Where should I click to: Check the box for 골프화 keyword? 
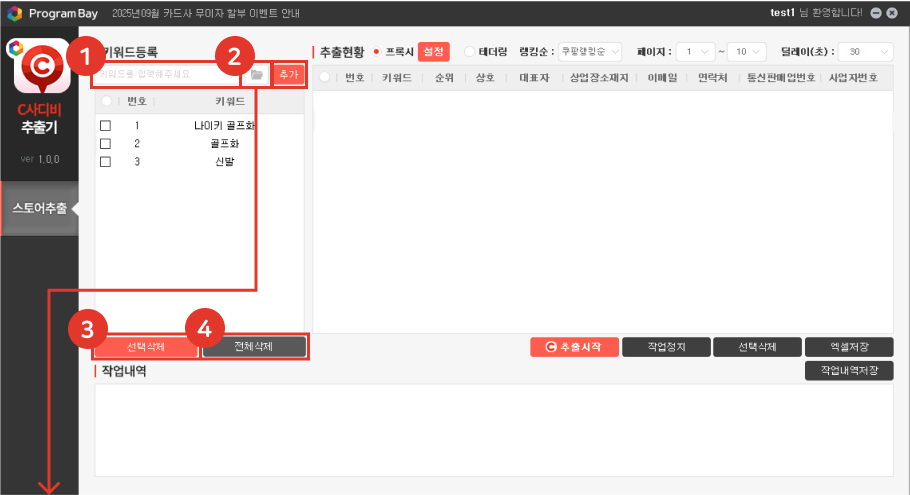click(x=105, y=144)
